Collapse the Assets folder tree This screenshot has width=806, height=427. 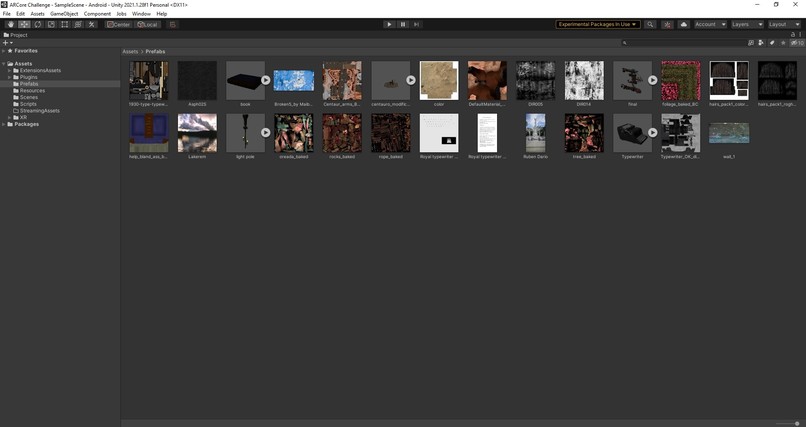(4, 64)
